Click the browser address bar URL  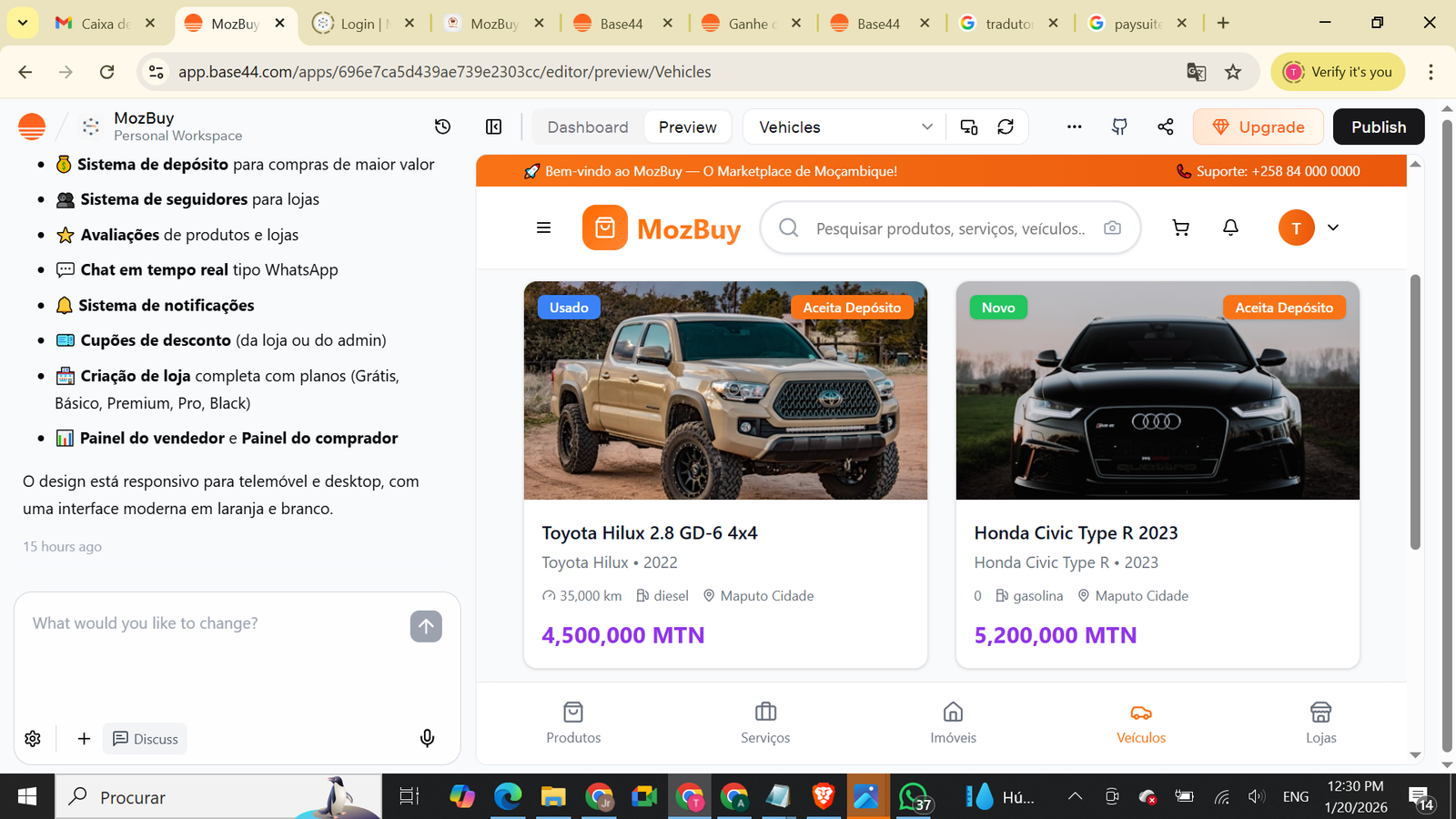[x=445, y=72]
